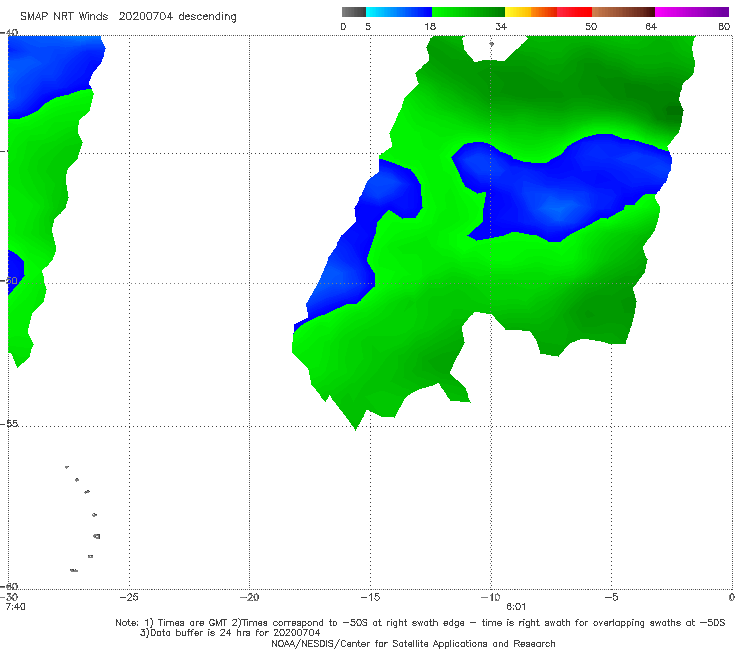This screenshot has width=740, height=650.
Task: Click the '-60' latitude axis label
Action: 9,586
